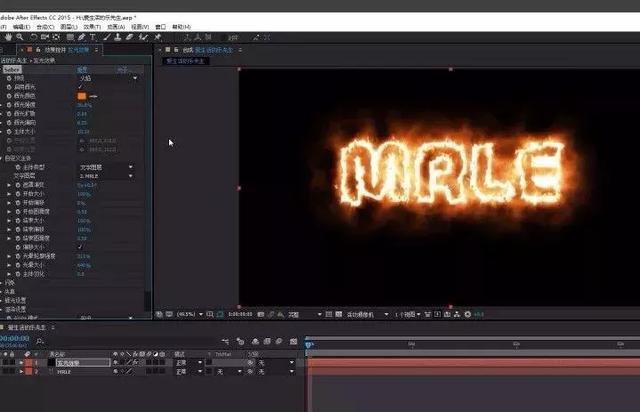Open view layout dropdown in viewer
This screenshot has width=640, height=412.
(407, 314)
